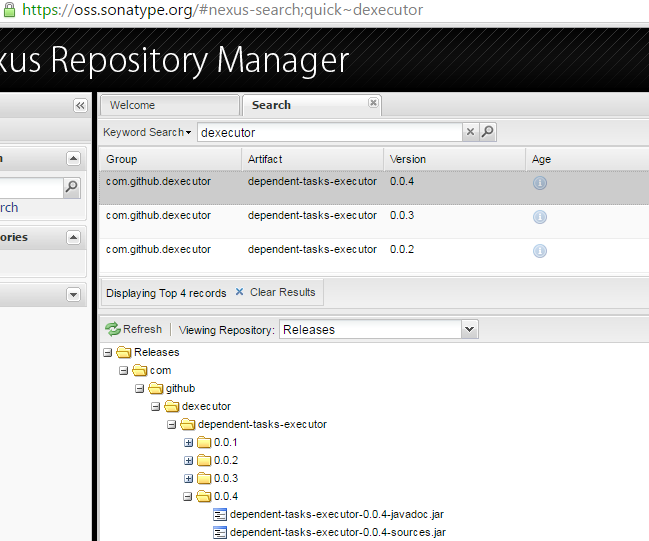
Task: Collapse the com folder node
Action: click(x=123, y=370)
